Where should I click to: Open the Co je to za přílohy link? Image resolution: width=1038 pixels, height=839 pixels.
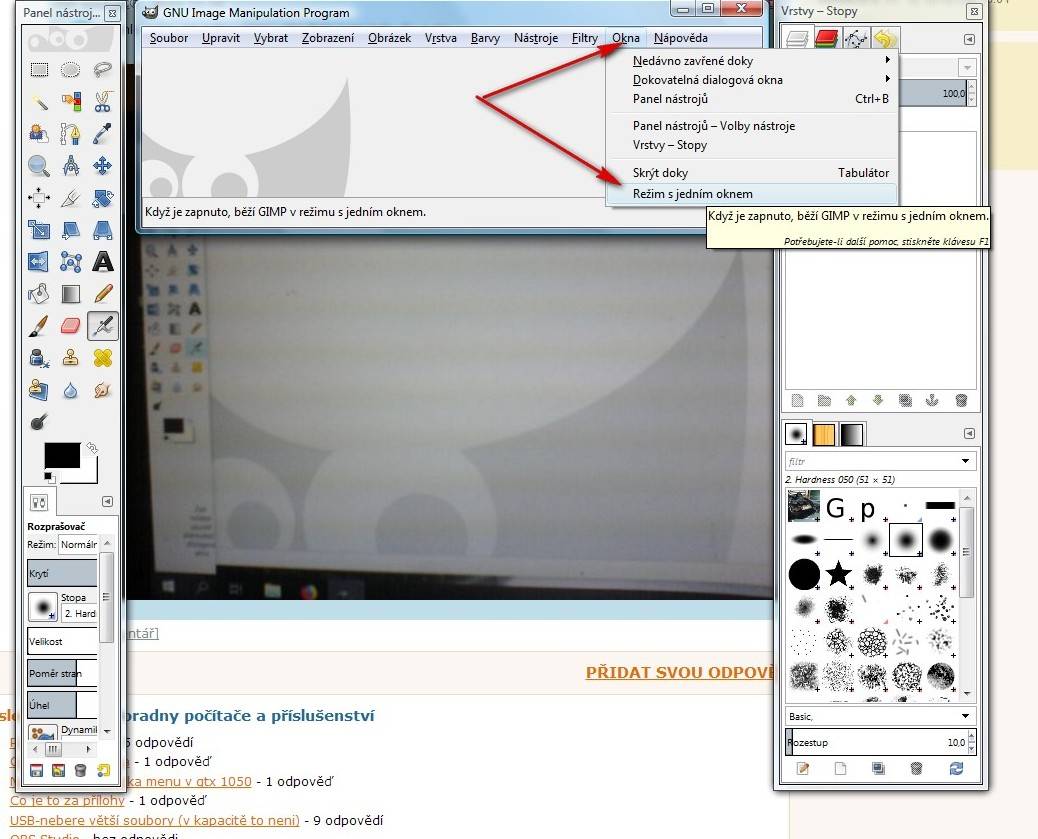point(67,801)
